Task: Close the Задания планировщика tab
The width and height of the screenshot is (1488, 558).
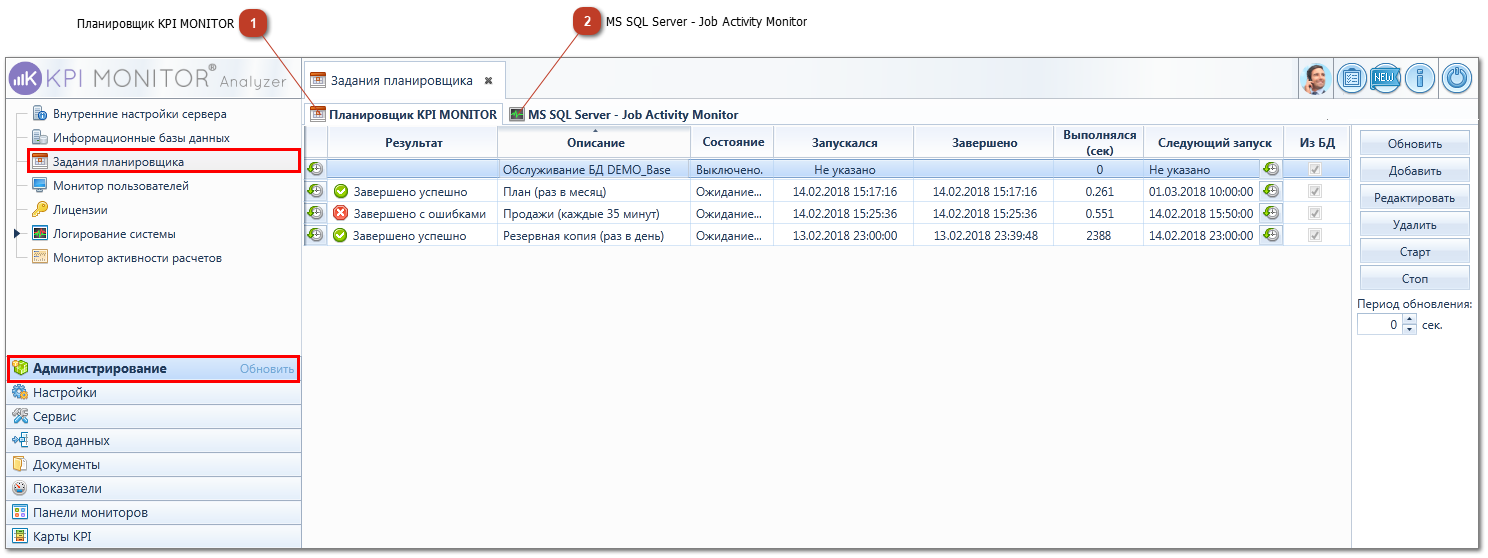Action: pos(488,81)
